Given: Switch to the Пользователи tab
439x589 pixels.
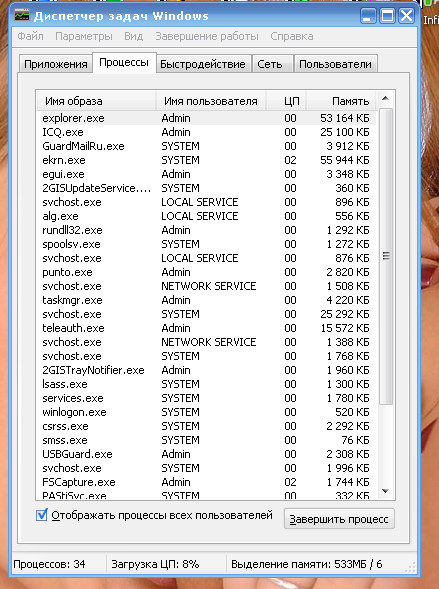Looking at the screenshot, I should tap(335, 64).
